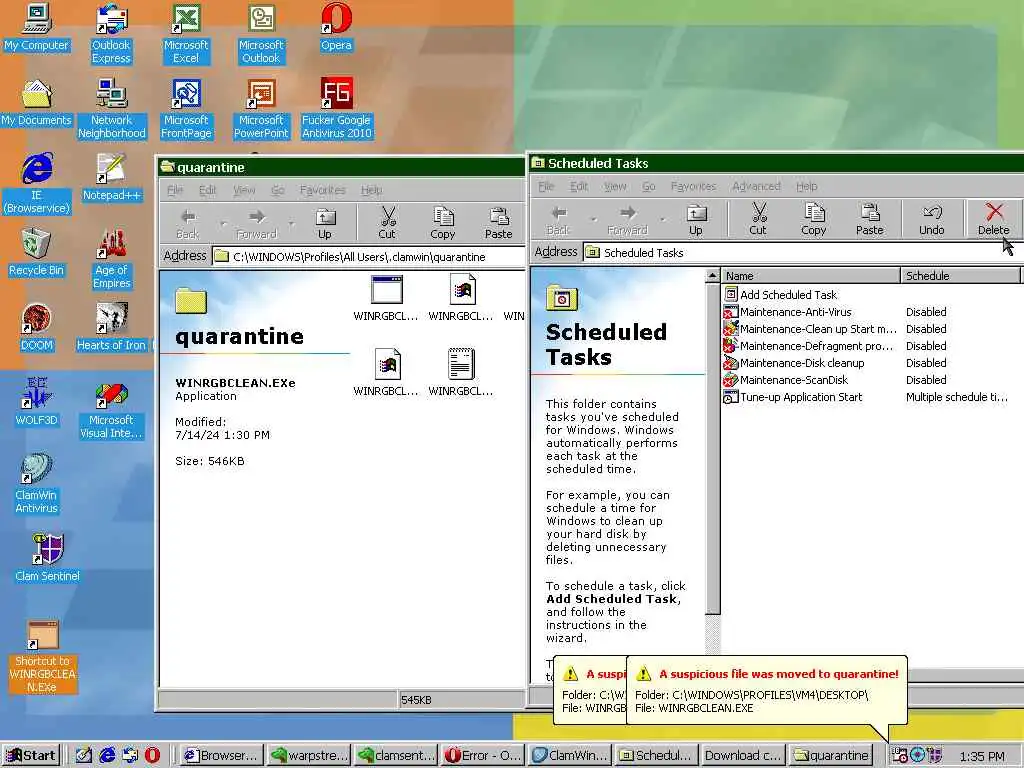Image resolution: width=1024 pixels, height=768 pixels.
Task: Select Add Scheduled Task item
Action: pos(781,295)
